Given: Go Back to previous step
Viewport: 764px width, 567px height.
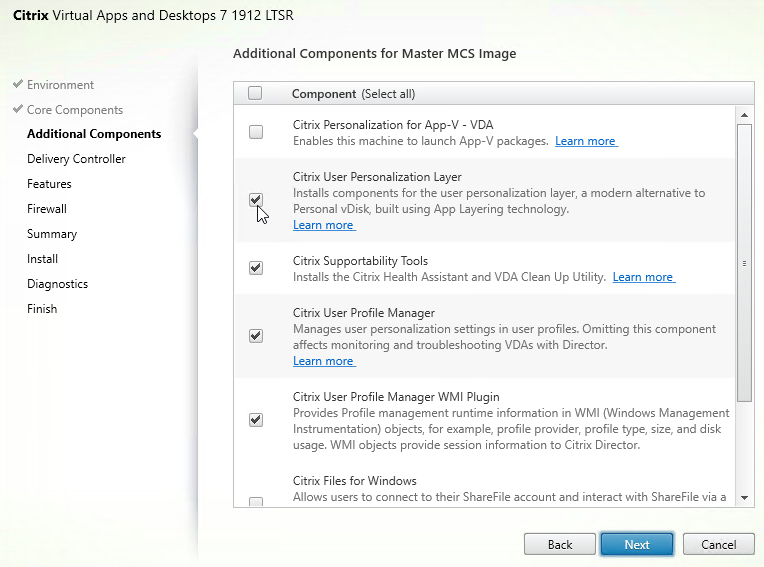Looking at the screenshot, I should pos(560,545).
